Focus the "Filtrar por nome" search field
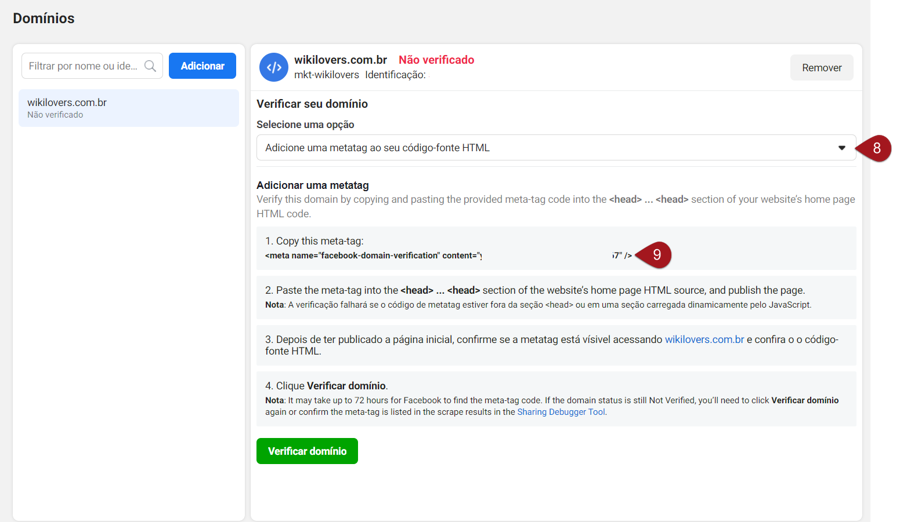 (x=85, y=66)
